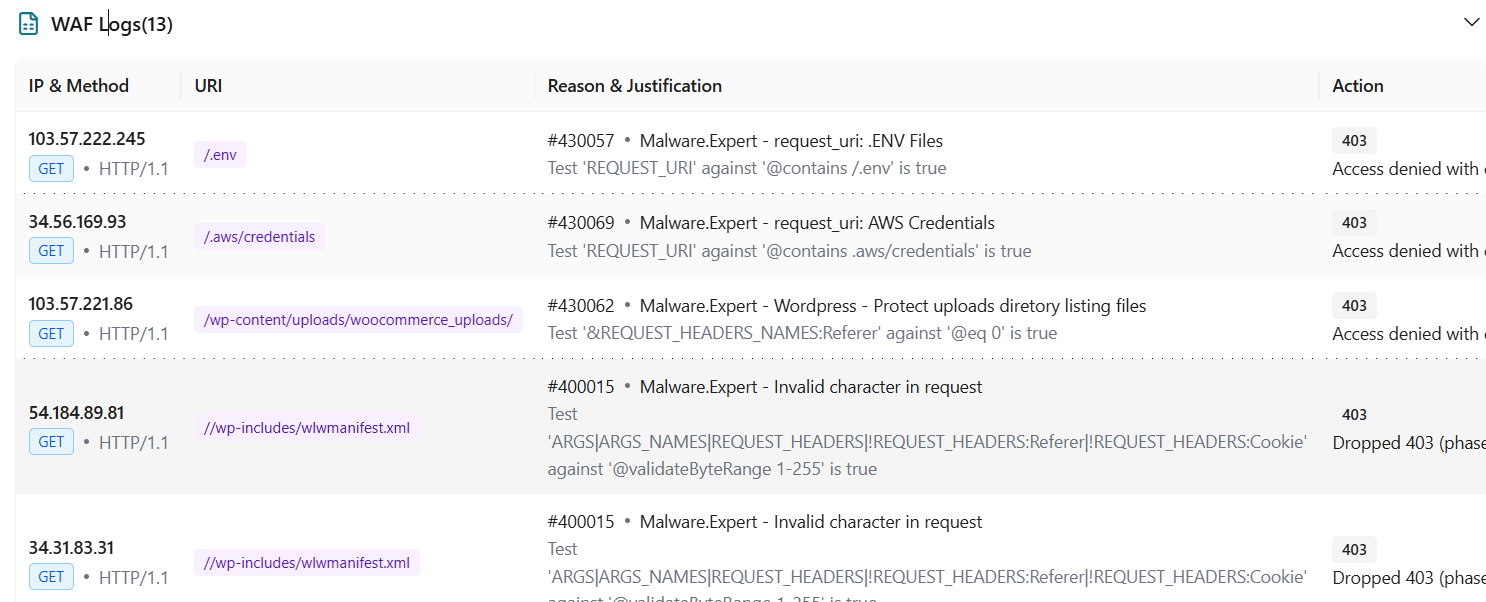Click the WAF Logs(13) heading
This screenshot has height=602, width=1486.
pyautogui.click(x=112, y=24)
